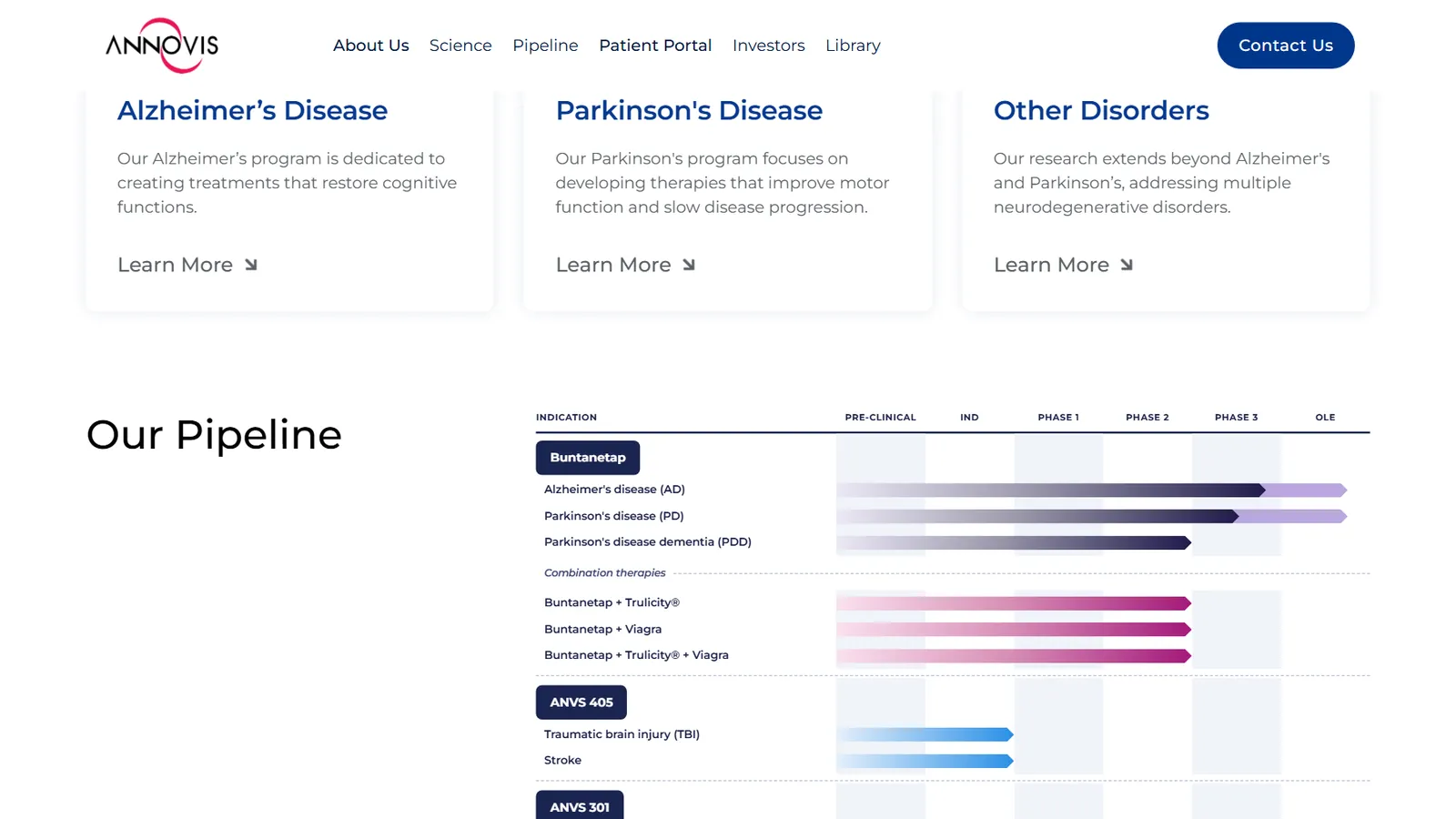
Task: Click the arrow icon in Other Disorders card
Action: coord(1127,265)
